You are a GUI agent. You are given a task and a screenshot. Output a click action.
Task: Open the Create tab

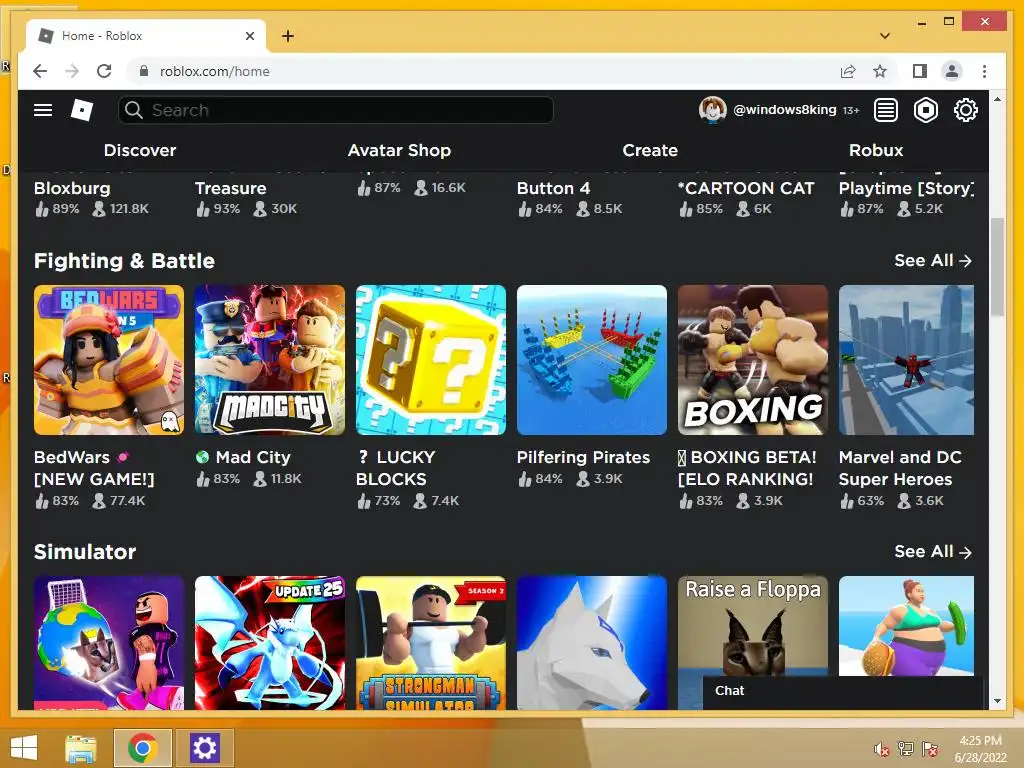pyautogui.click(x=650, y=150)
